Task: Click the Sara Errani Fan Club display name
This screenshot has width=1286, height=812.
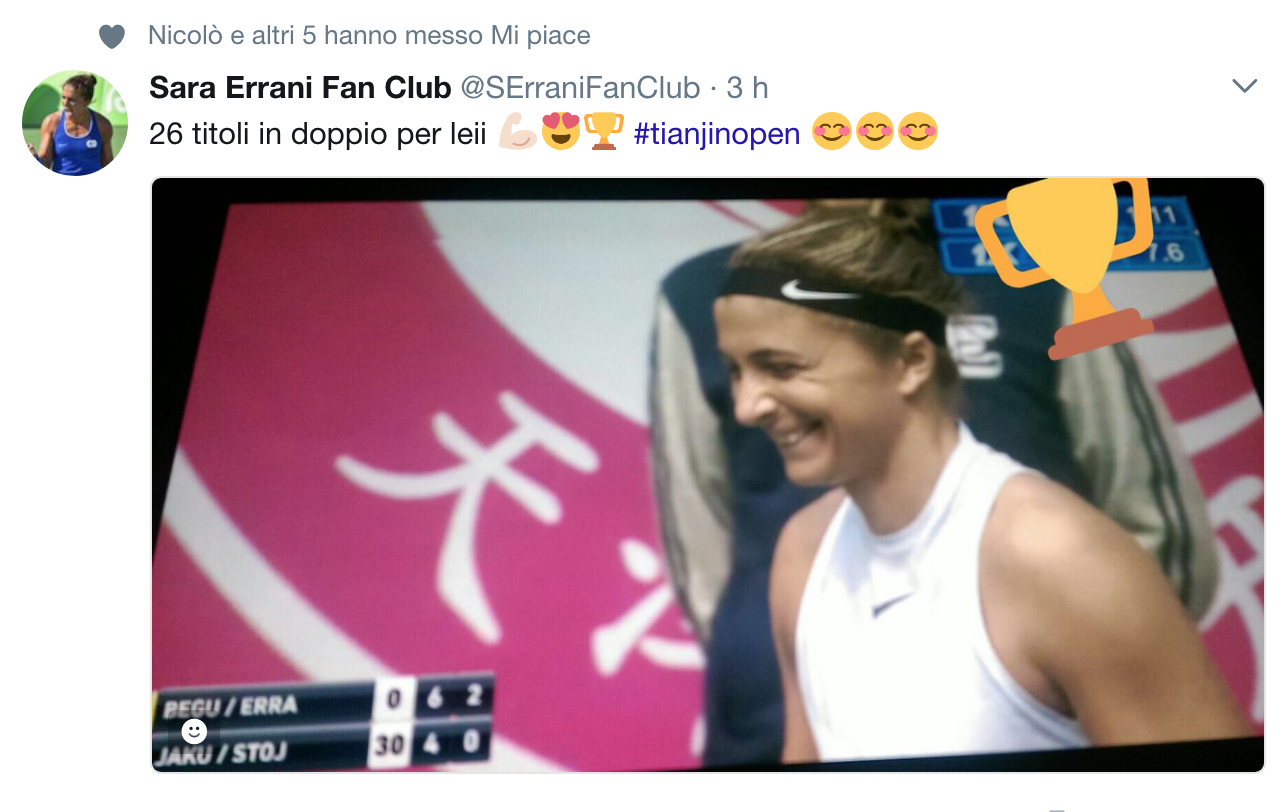Action: (300, 88)
